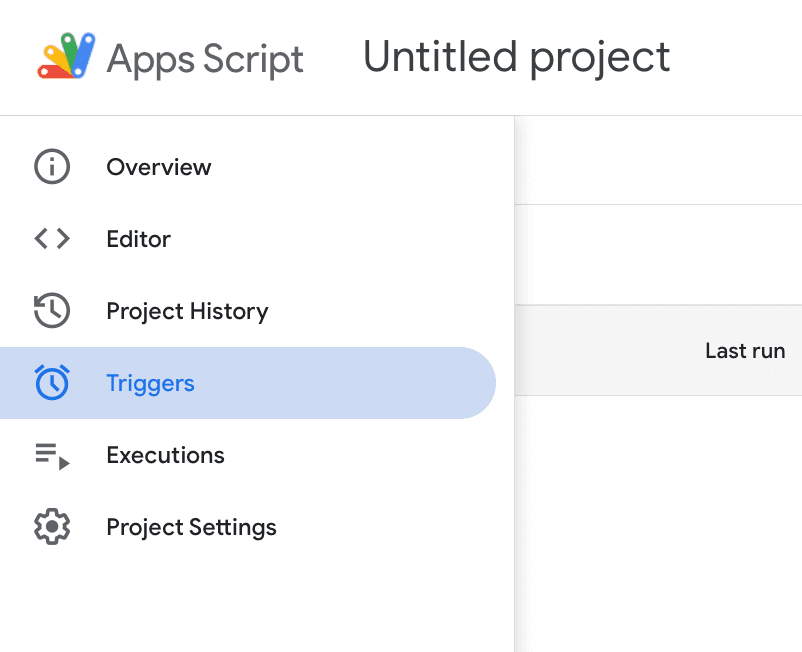Click the Project Settings gear icon
This screenshot has height=652, width=802.
tap(52, 527)
